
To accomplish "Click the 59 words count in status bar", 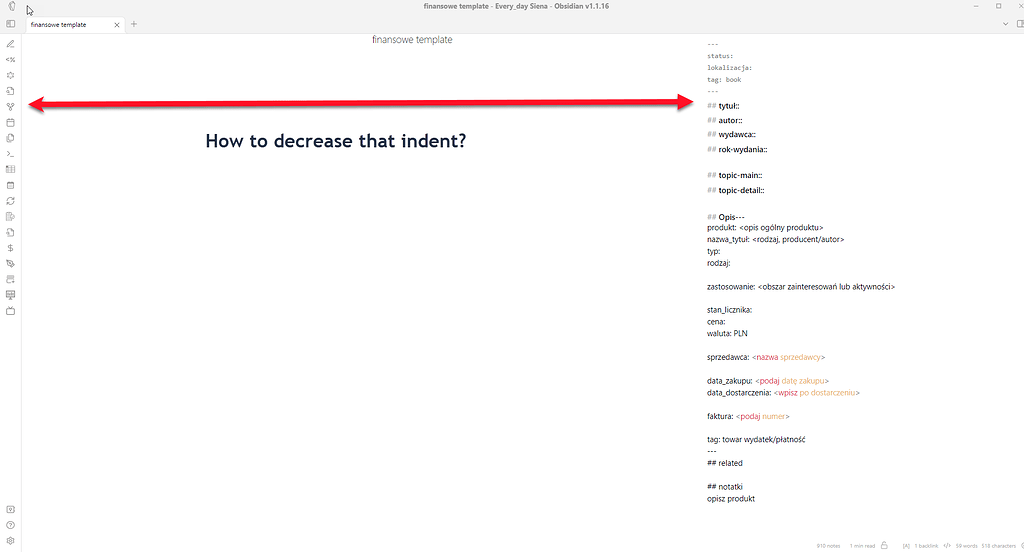I will point(965,545).
